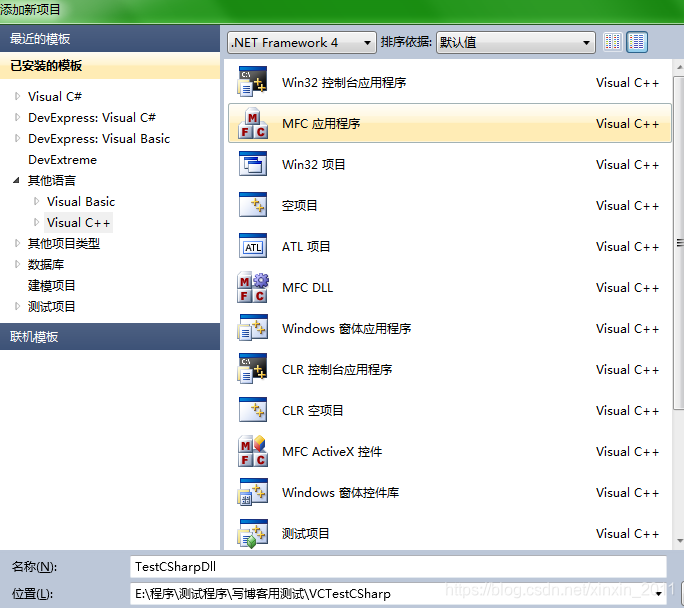Click the scrollbar down arrow
684x608 pixels.
[679, 541]
